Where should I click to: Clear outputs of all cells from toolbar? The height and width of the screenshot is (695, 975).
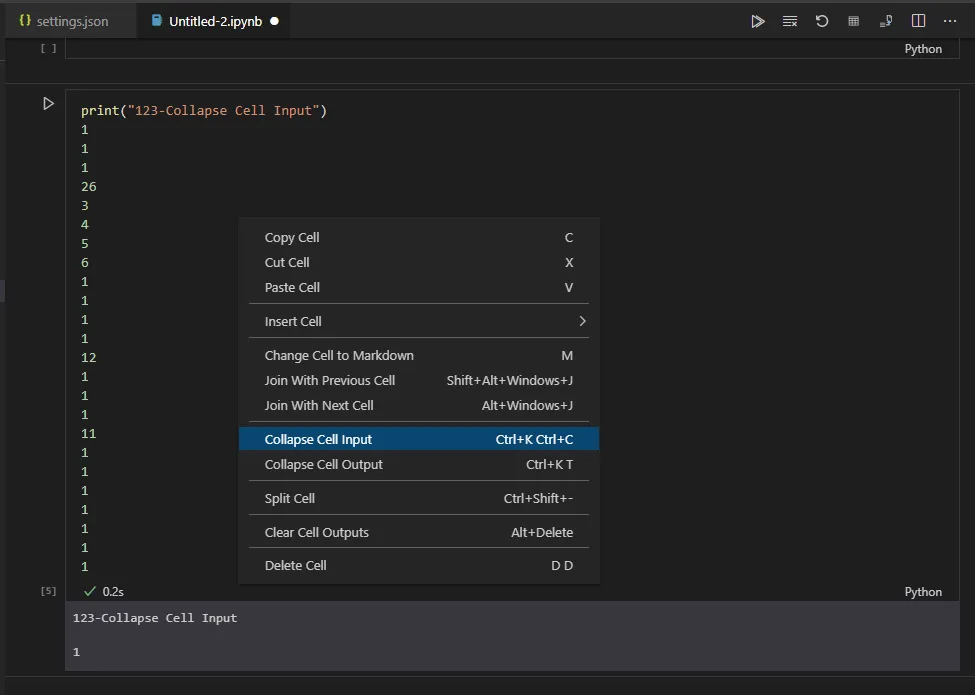[790, 20]
